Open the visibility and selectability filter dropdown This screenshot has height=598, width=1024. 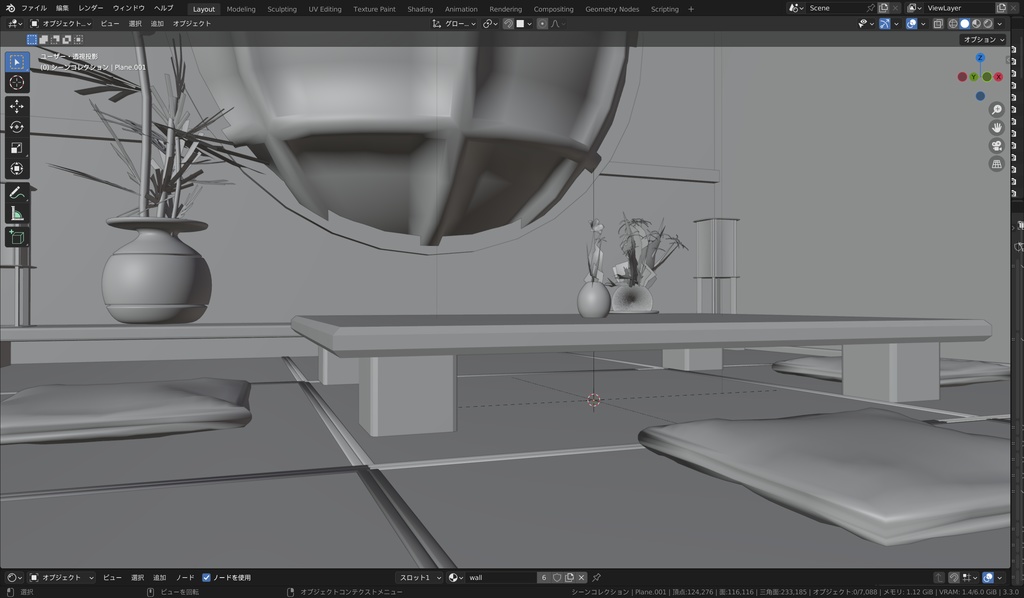[x=865, y=24]
